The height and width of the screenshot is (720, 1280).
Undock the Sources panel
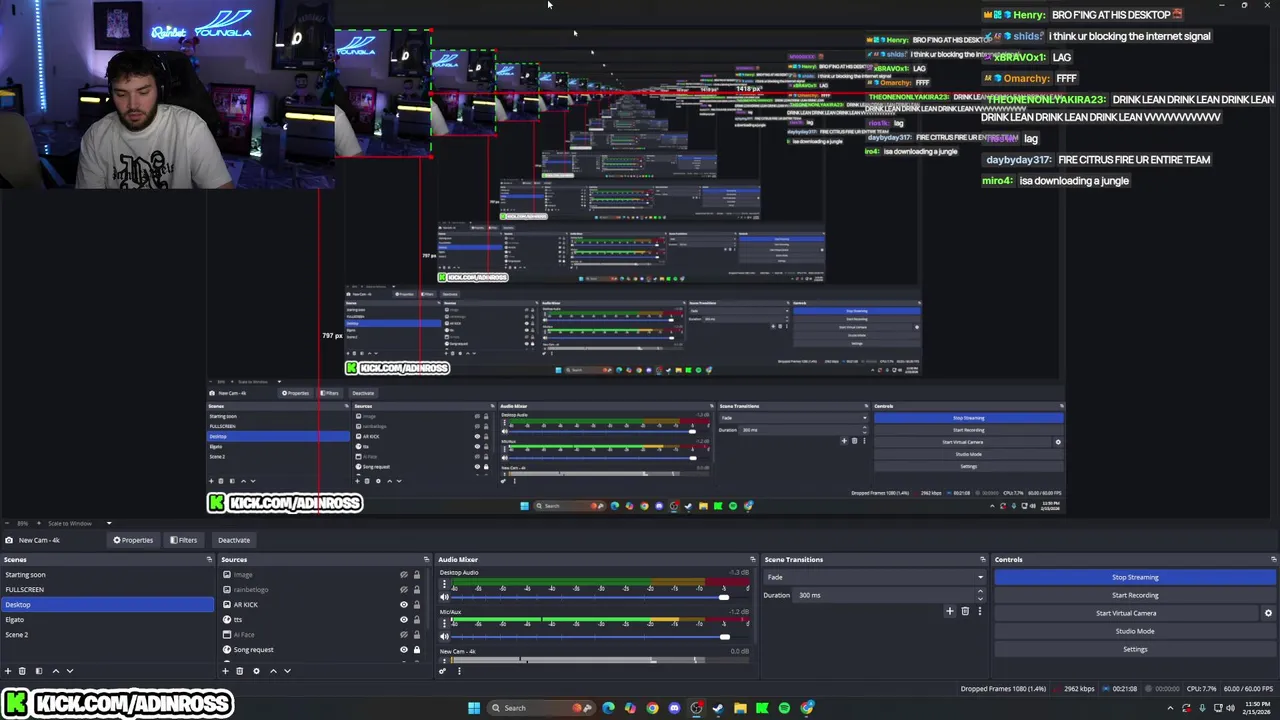click(x=426, y=559)
